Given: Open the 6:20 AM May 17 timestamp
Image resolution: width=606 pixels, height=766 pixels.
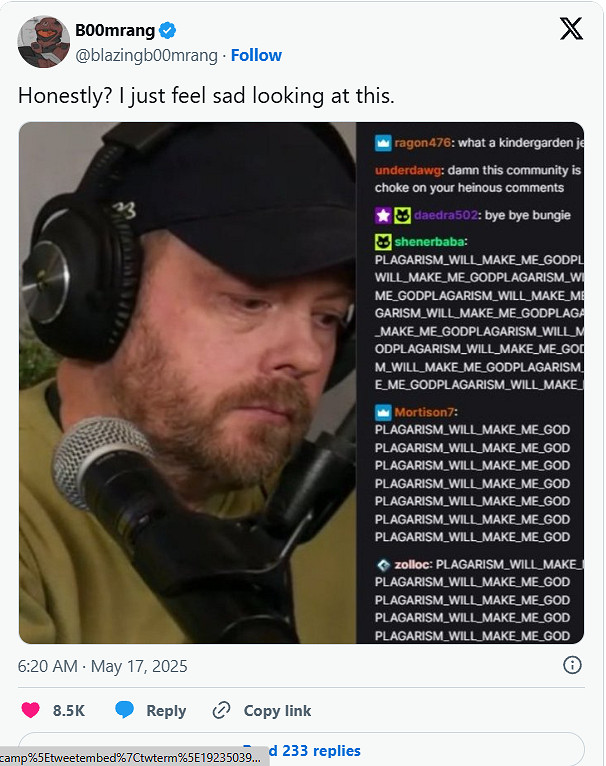Looking at the screenshot, I should 103,666.
